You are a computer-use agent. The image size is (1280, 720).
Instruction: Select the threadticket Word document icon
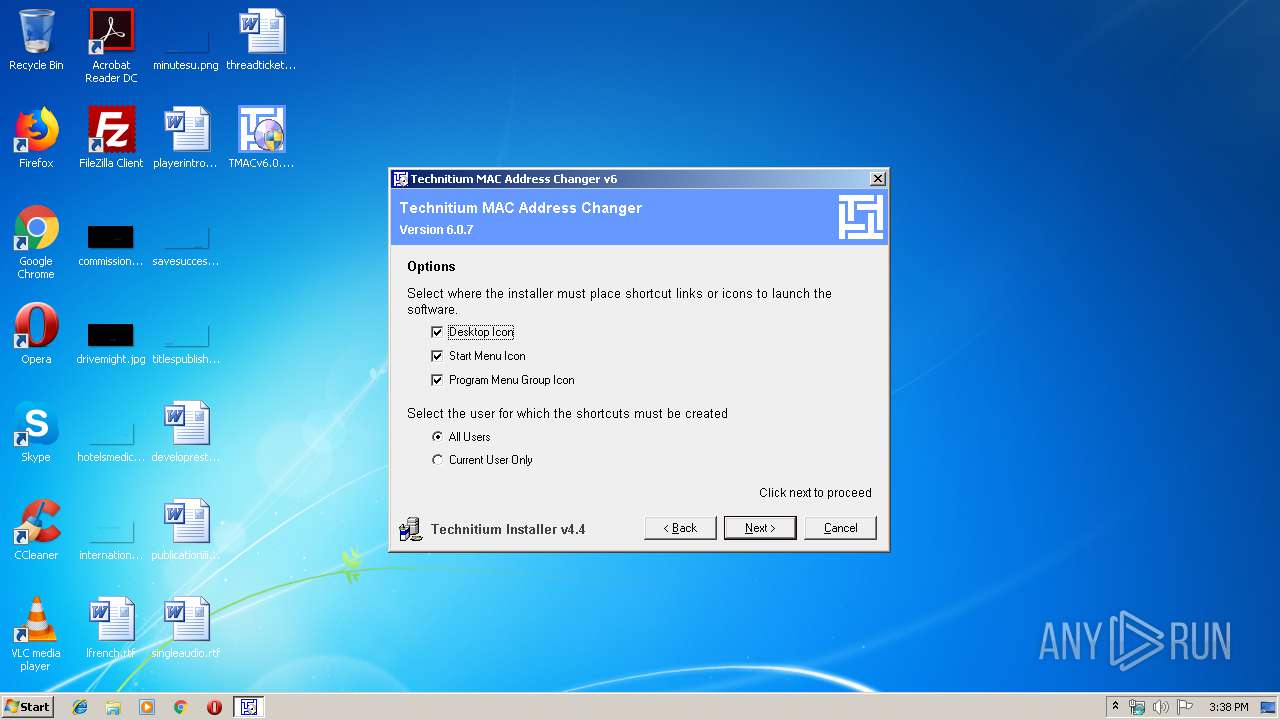[x=261, y=40]
